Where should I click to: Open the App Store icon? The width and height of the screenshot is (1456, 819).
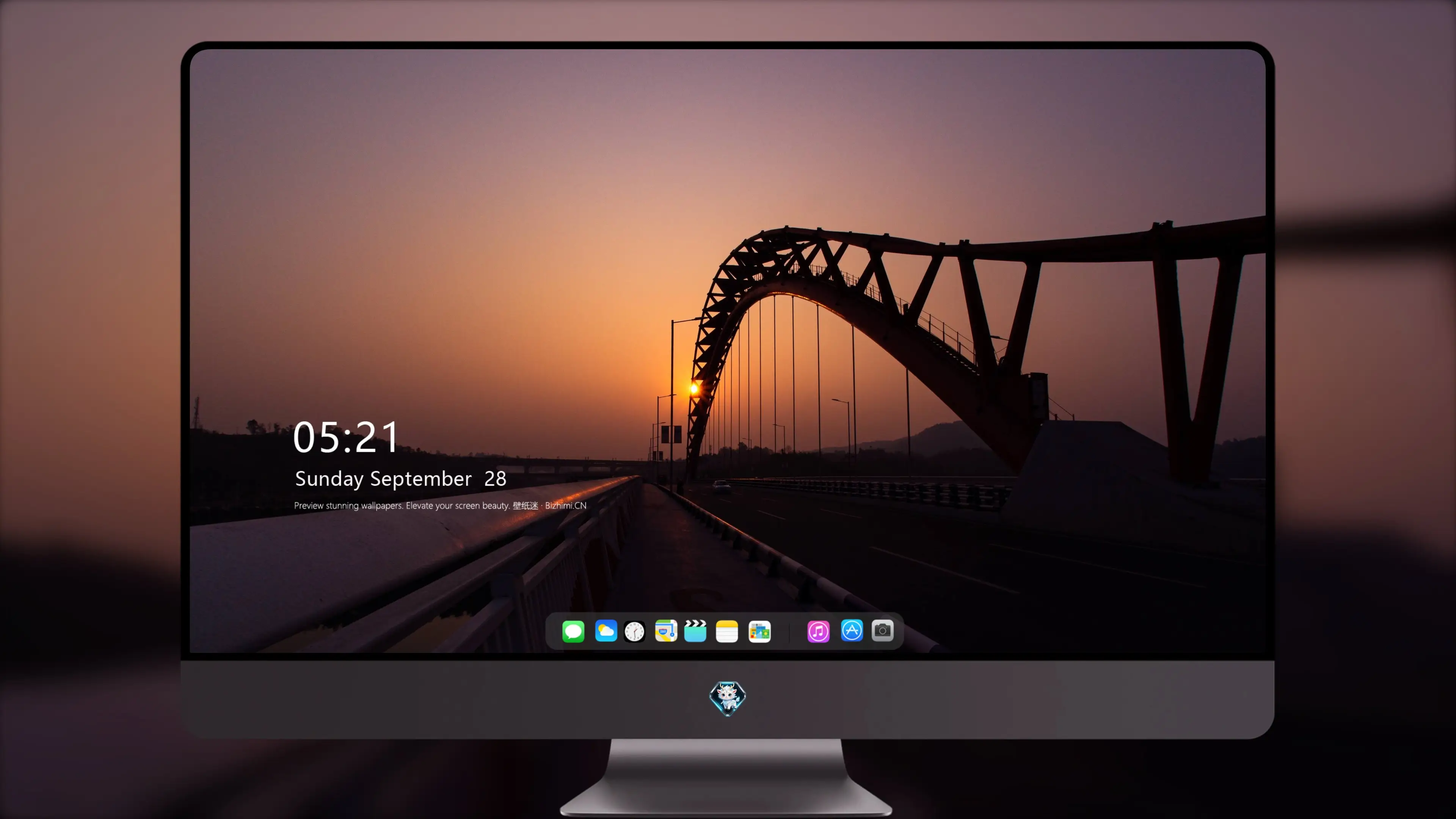coord(852,630)
